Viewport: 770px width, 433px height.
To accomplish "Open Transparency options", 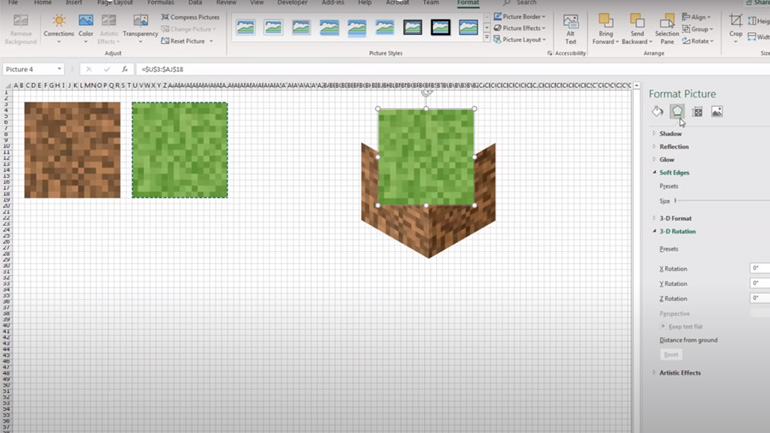I will click(140, 29).
